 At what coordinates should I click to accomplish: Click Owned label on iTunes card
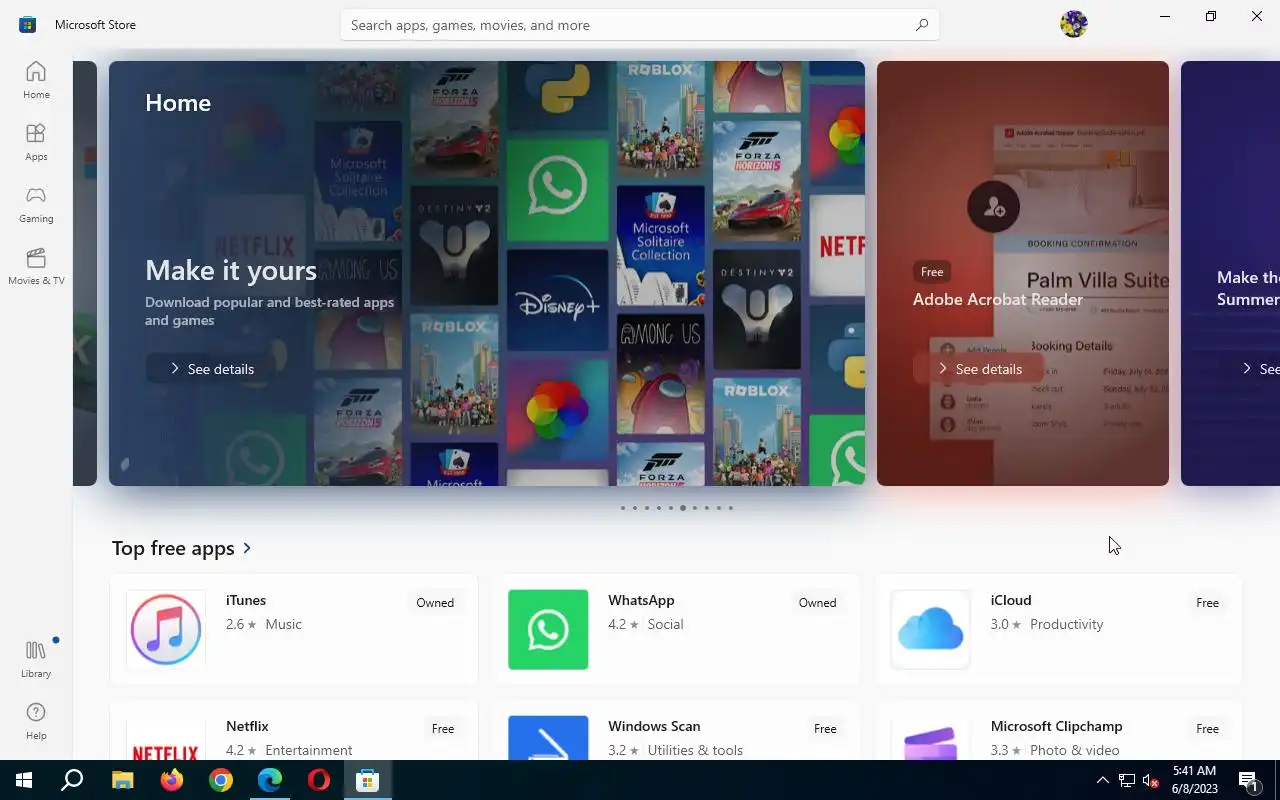click(435, 603)
